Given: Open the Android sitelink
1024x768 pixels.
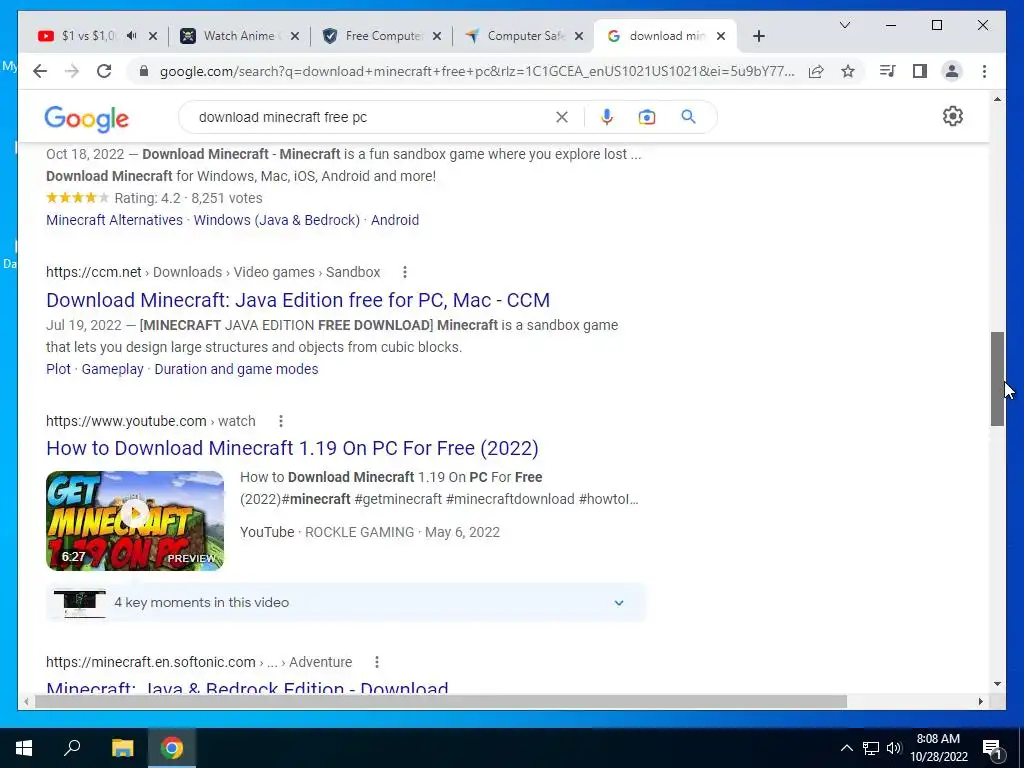Looking at the screenshot, I should point(395,220).
